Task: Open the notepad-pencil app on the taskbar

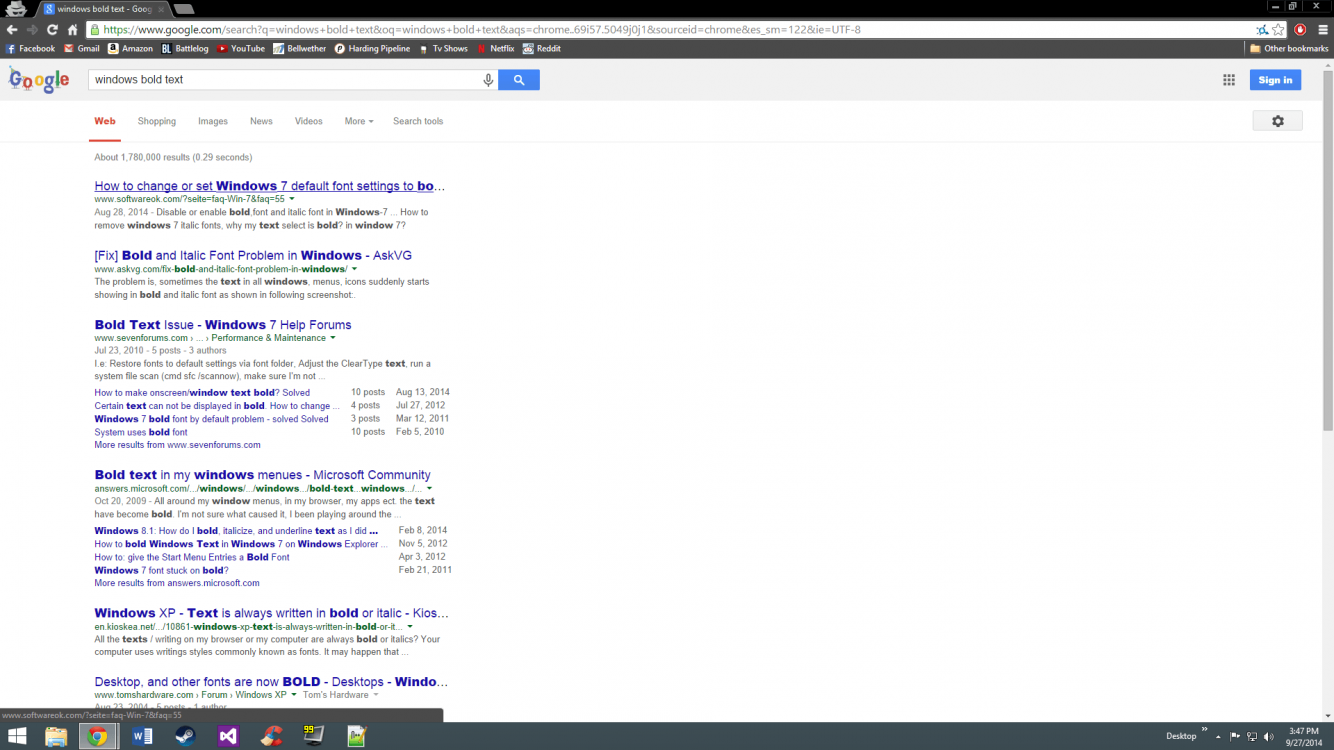Action: pyautogui.click(x=357, y=737)
